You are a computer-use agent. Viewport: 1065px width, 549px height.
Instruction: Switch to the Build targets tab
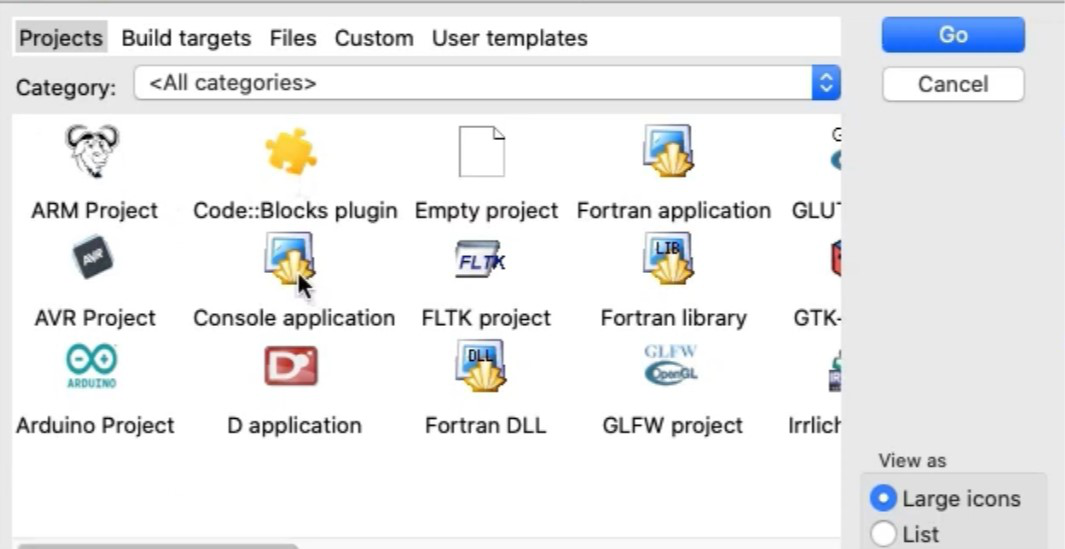tap(186, 39)
